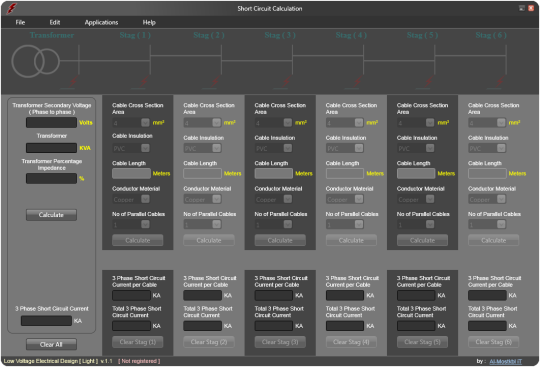Click the red lightning app icon in title bar

pos(11,8)
